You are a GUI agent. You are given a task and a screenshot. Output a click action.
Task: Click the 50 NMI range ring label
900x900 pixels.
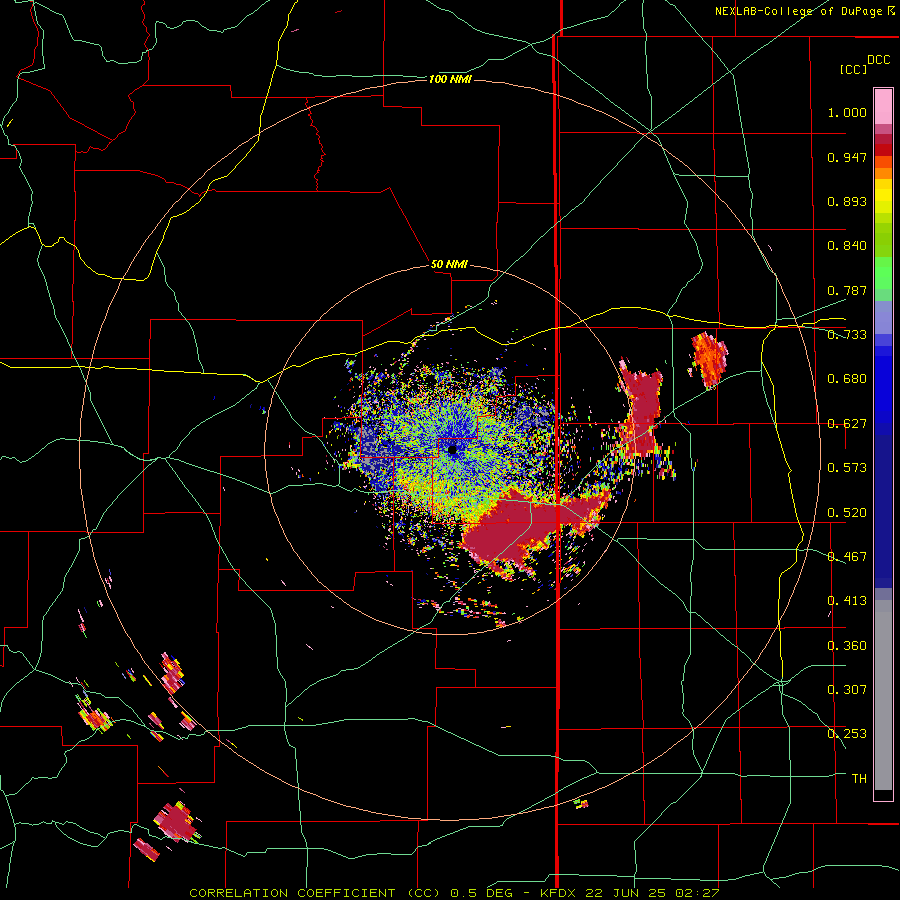pyautogui.click(x=449, y=265)
